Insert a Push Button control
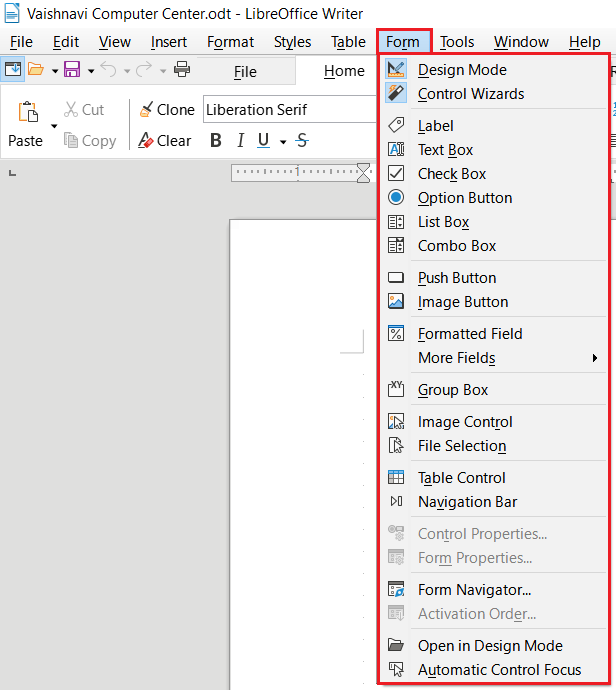616x690 pixels. 493,278
